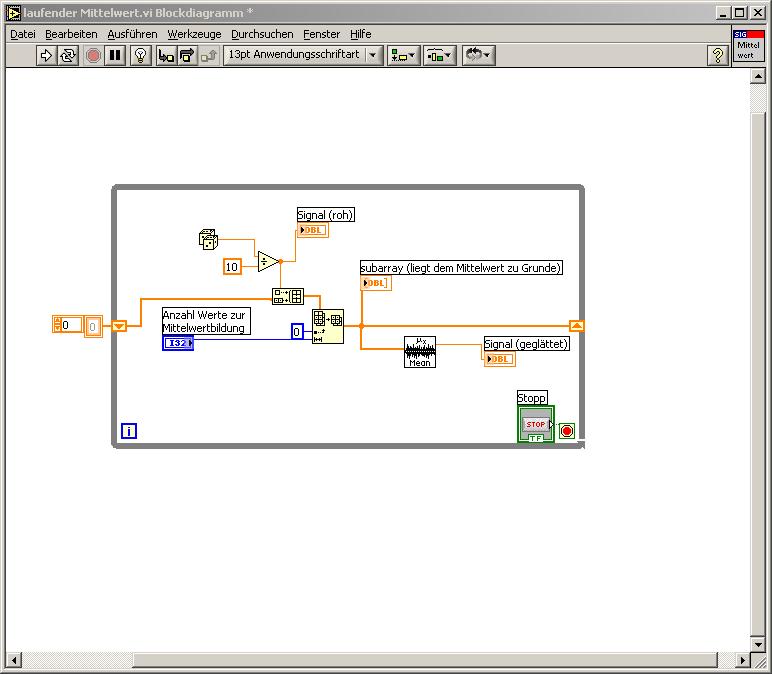Click the Step Out button
Screen dimensions: 772x674
pos(209,55)
